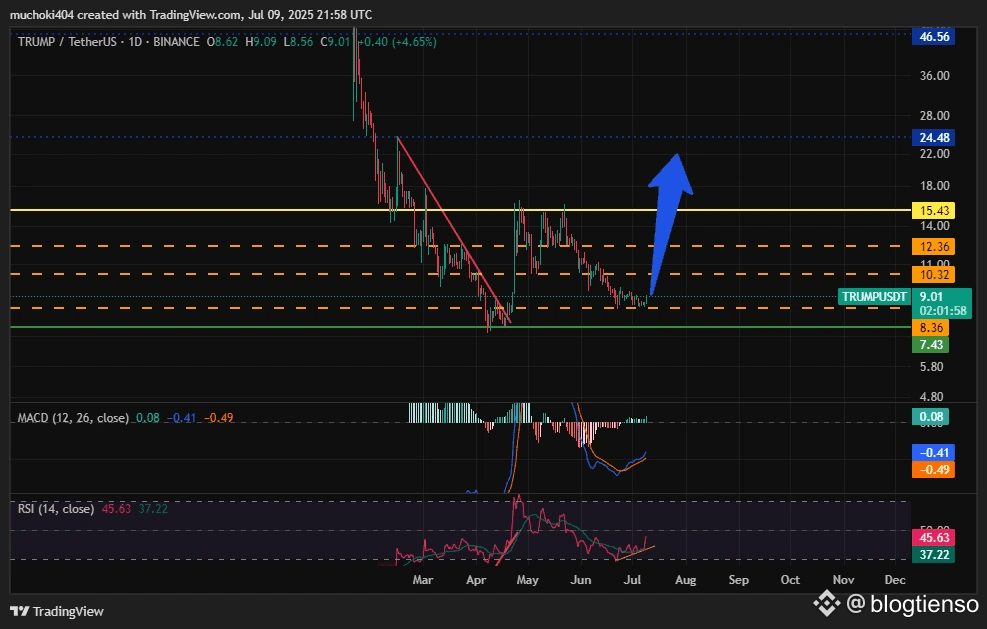Click the Mar label on the time axis
987x629 pixels.
pos(423,580)
